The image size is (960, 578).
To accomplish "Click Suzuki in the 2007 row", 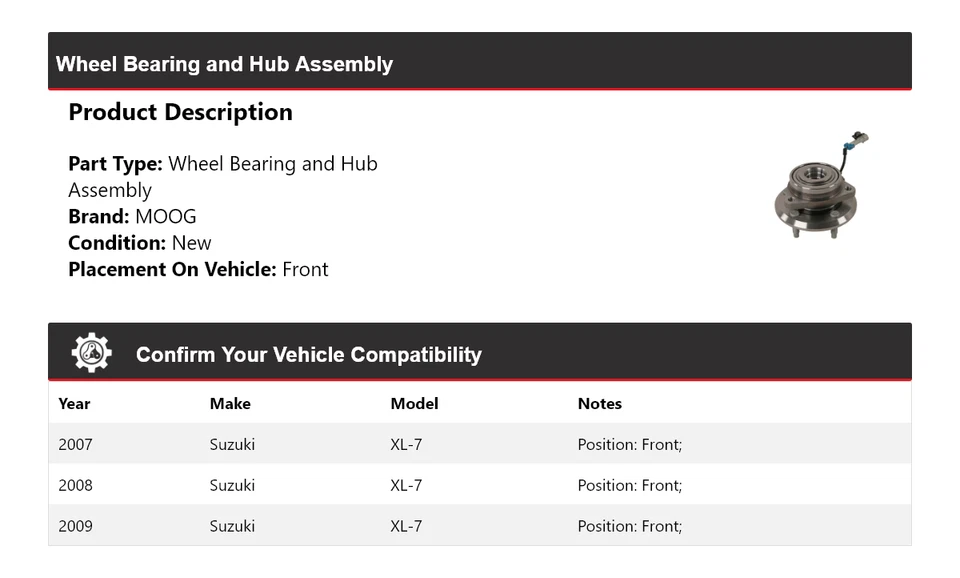I will tap(232, 444).
